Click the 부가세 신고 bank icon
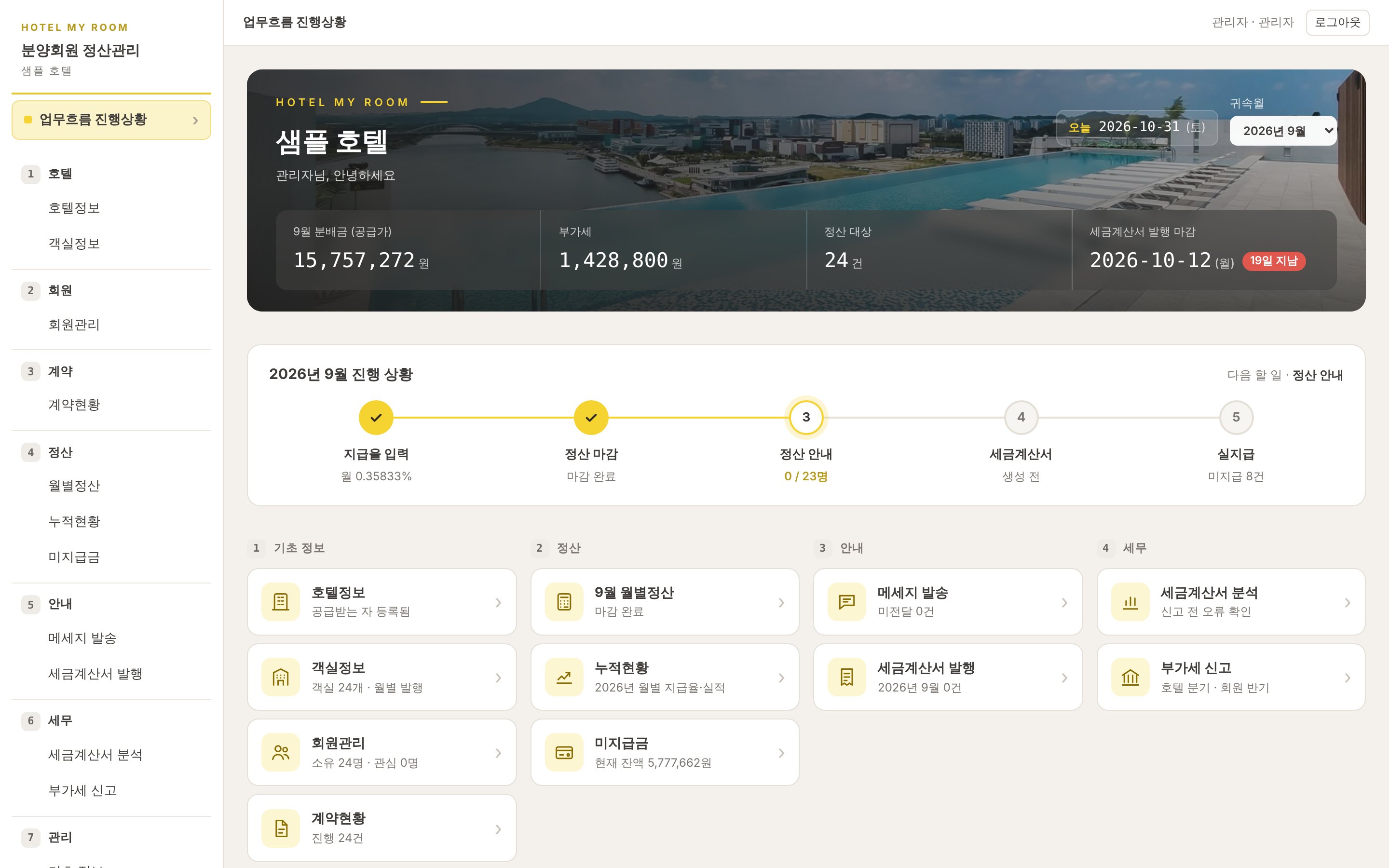The image size is (1389, 868). (1130, 678)
